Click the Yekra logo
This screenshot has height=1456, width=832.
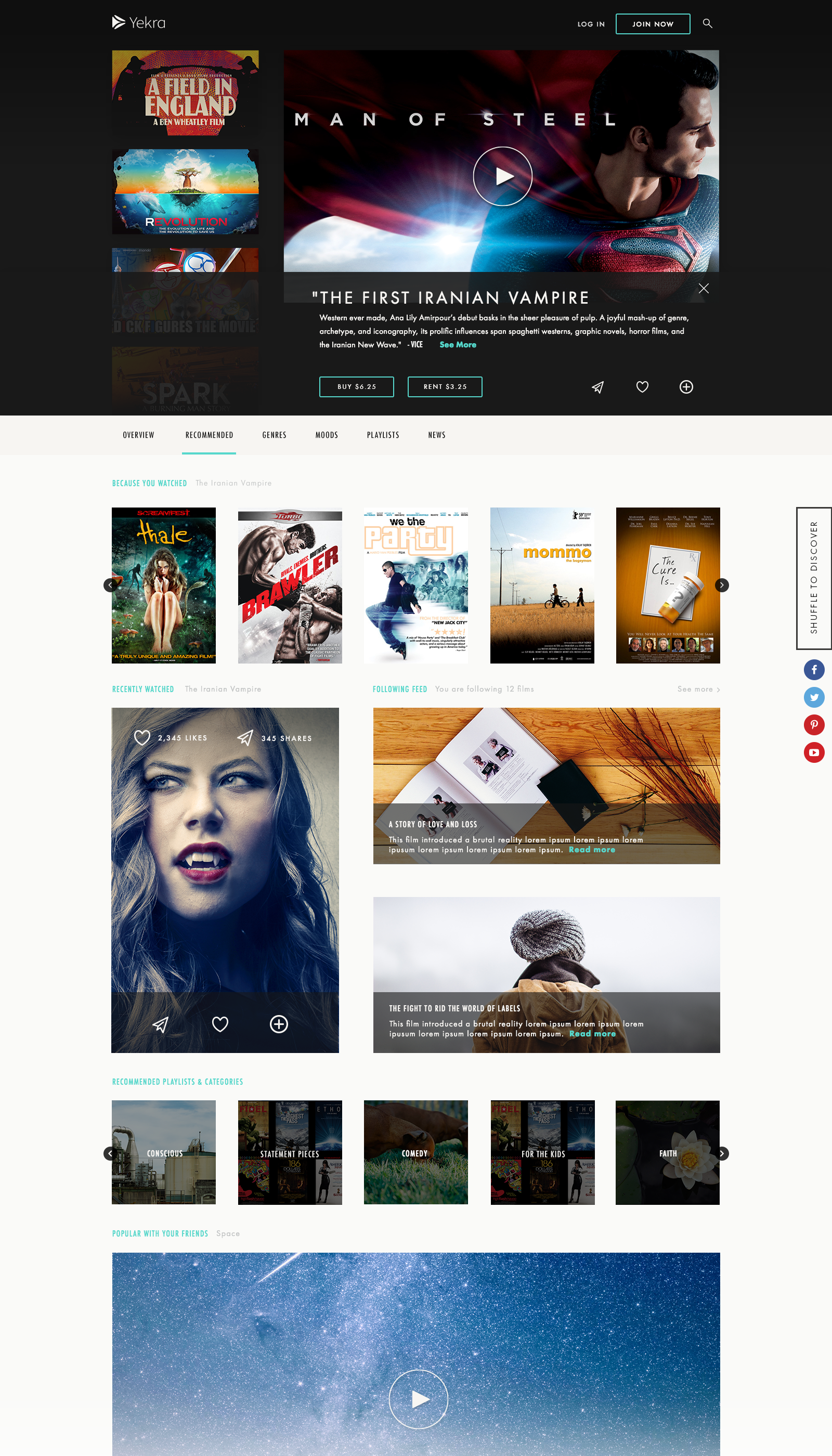tap(139, 22)
